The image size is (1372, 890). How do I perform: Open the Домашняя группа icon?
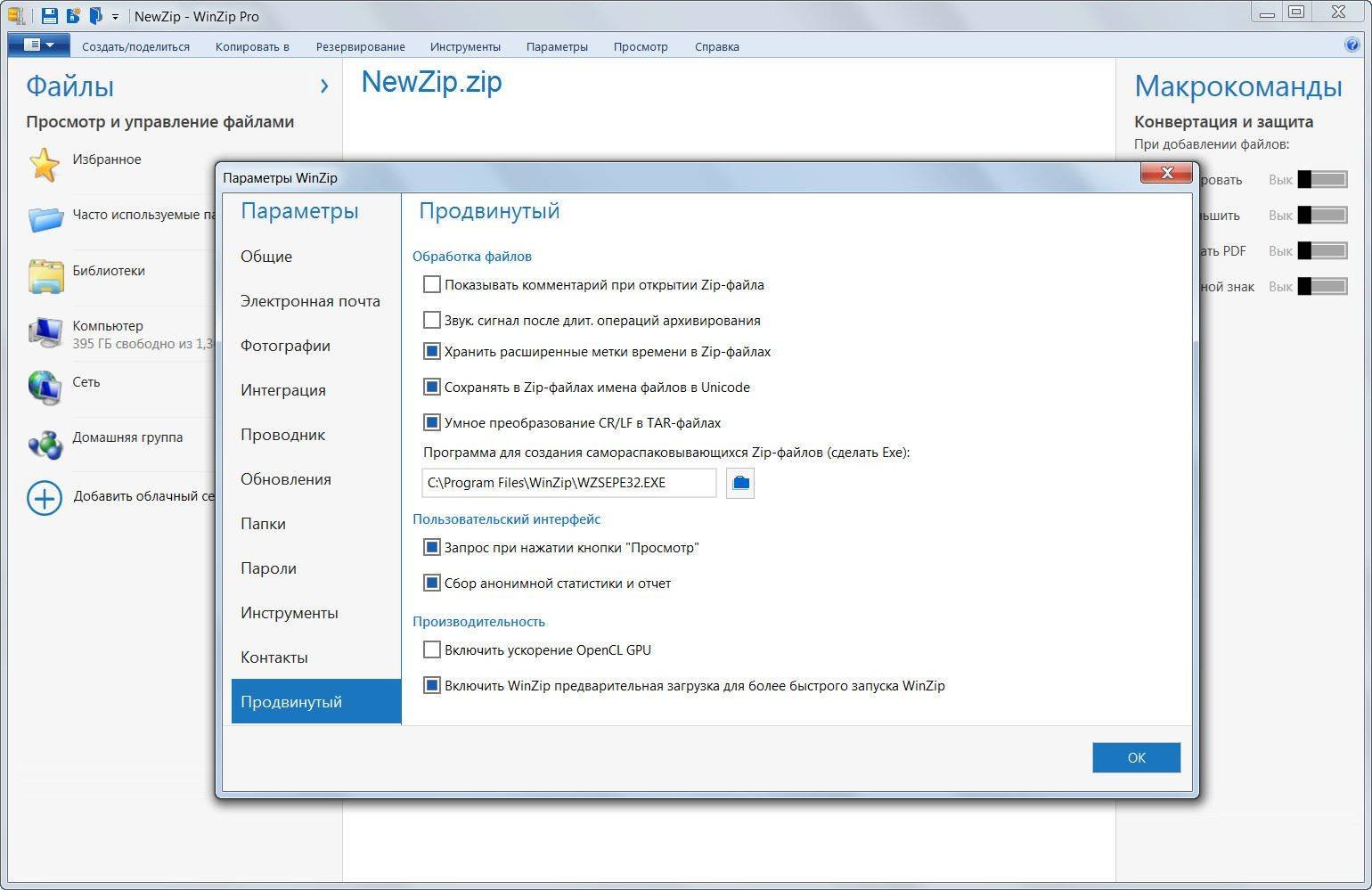tap(45, 443)
